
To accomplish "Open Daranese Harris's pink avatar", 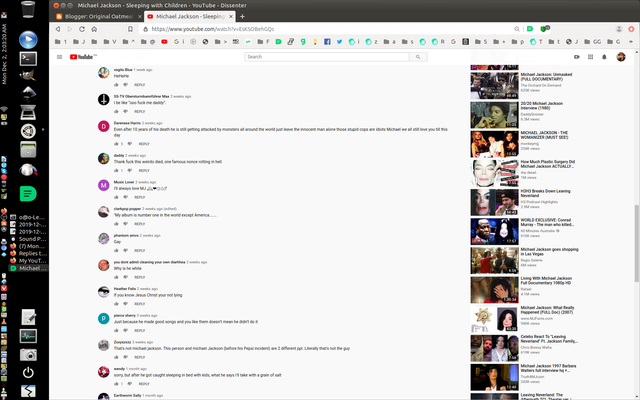I will click(x=104, y=126).
